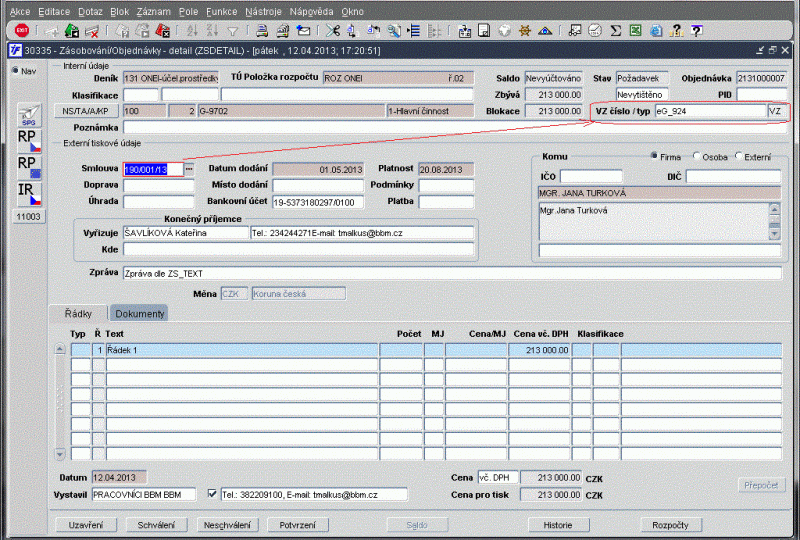Image resolution: width=800 pixels, height=540 pixels.
Task: Click the printer icon in toolbar
Action: click(x=260, y=30)
